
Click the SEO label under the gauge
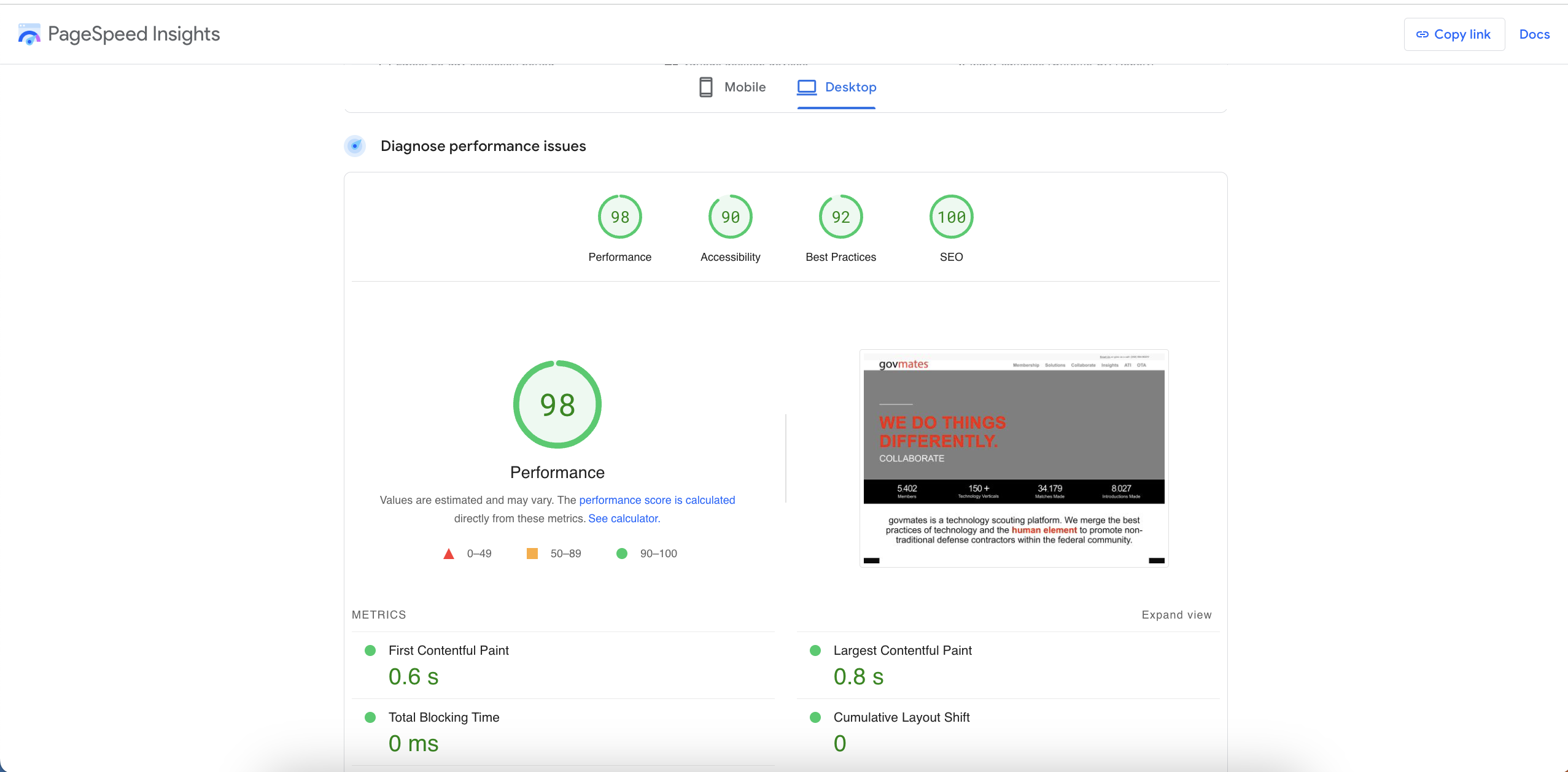[x=952, y=257]
